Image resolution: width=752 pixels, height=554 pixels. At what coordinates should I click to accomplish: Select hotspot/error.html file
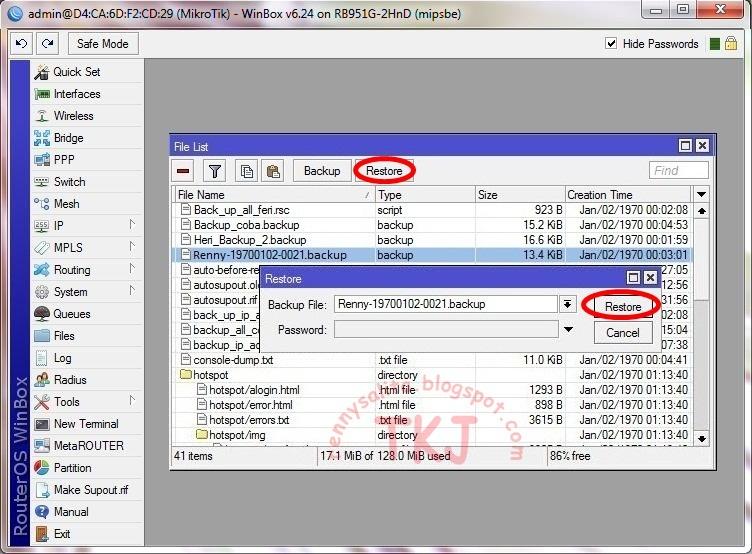coord(251,405)
